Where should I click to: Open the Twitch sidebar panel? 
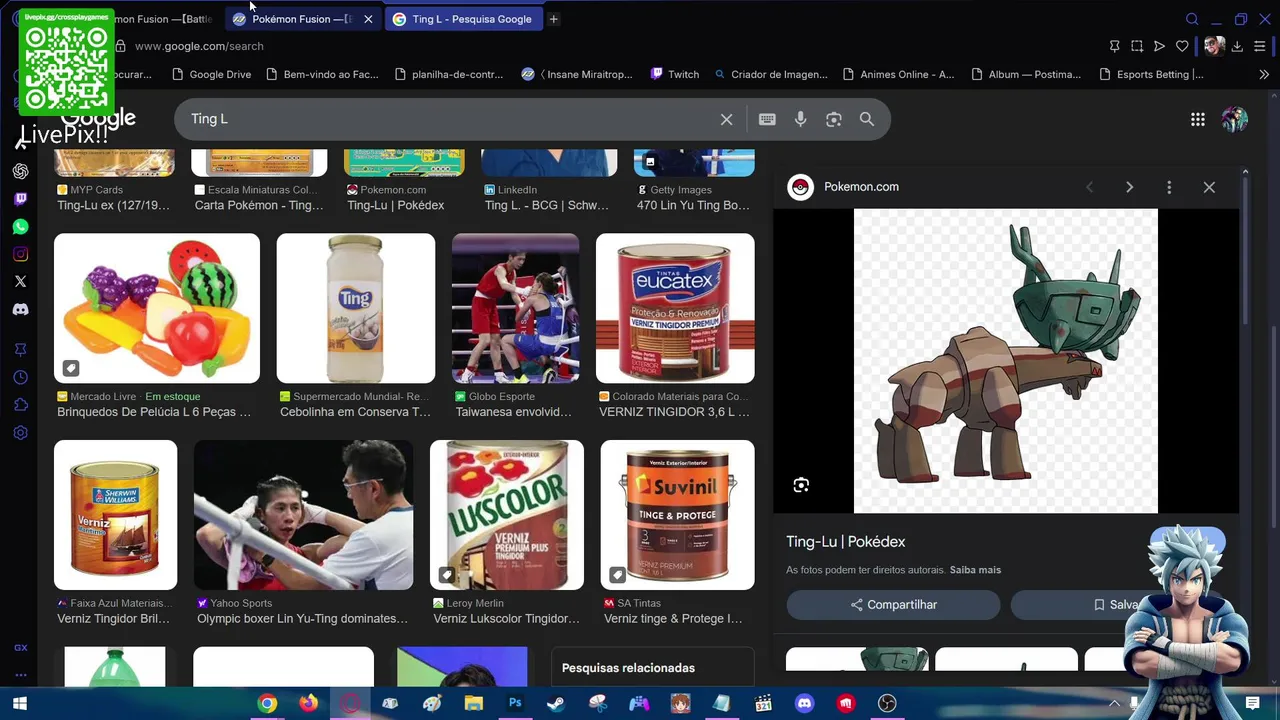click(x=20, y=199)
